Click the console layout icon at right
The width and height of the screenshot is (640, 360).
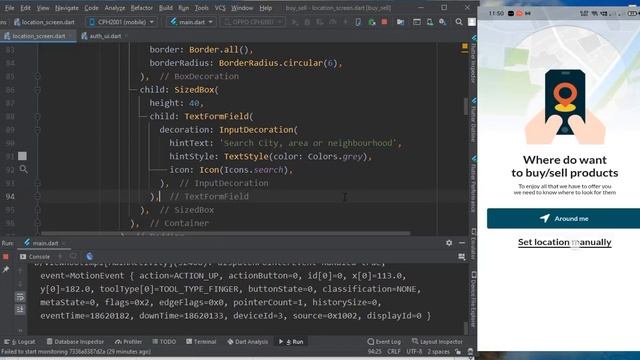(462, 257)
